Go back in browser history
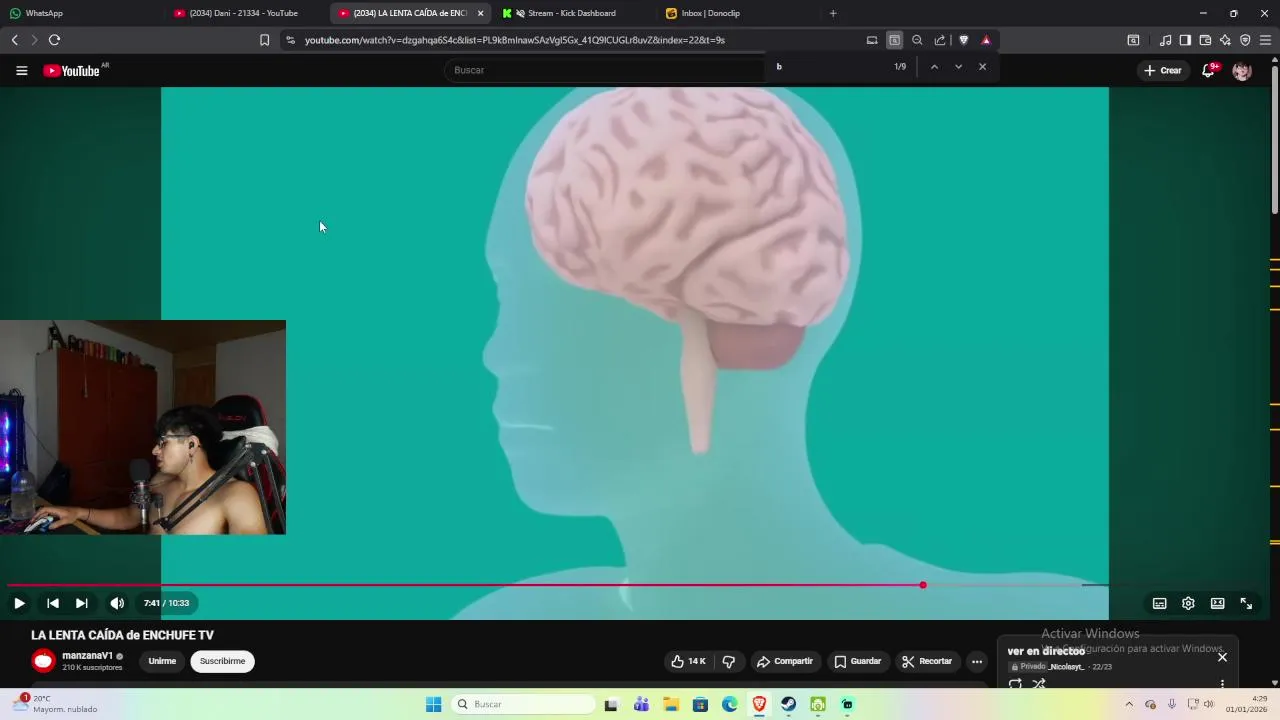Image resolution: width=1280 pixels, height=720 pixels. 15,40
